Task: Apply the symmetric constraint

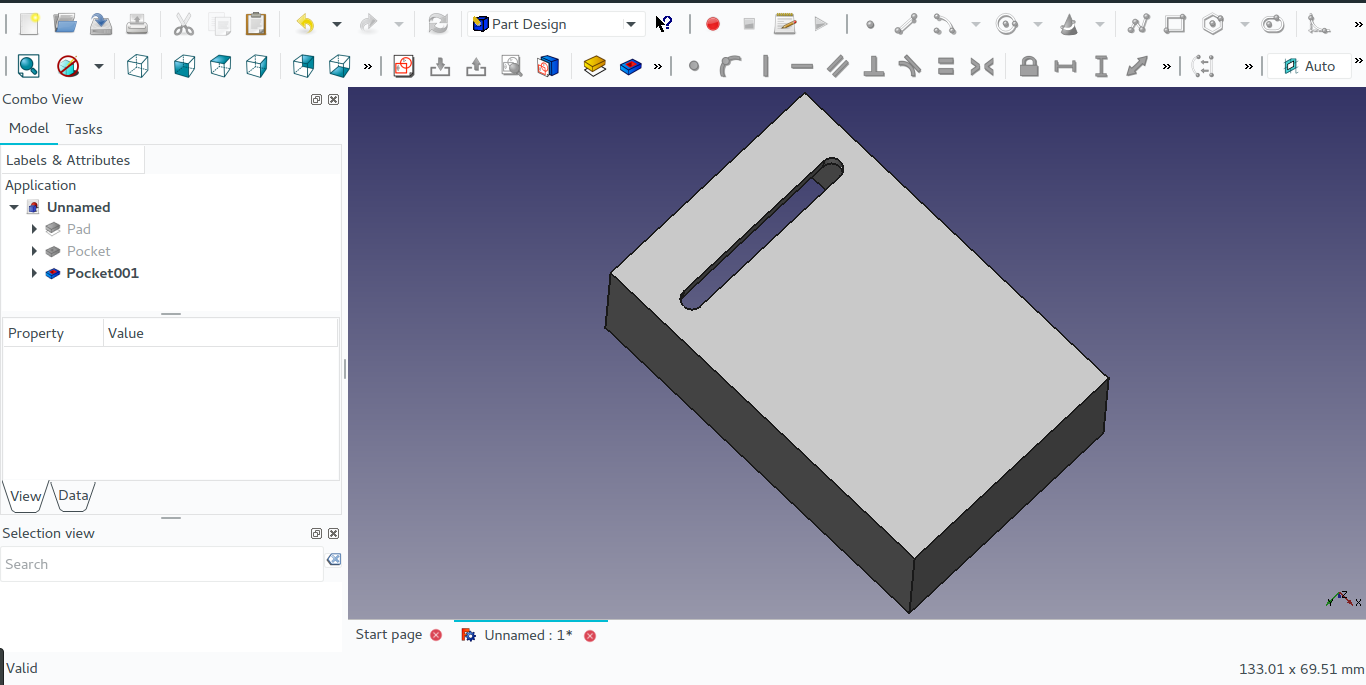Action: click(982, 66)
